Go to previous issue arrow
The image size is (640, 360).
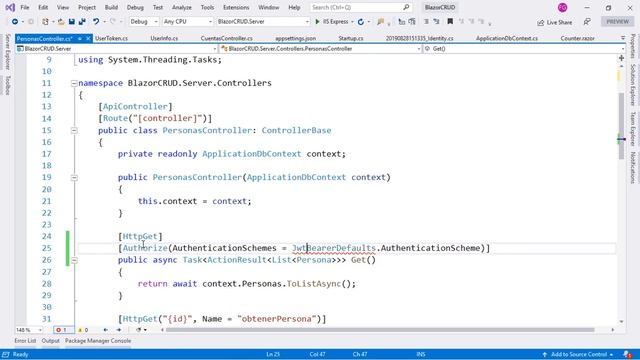click(105, 330)
